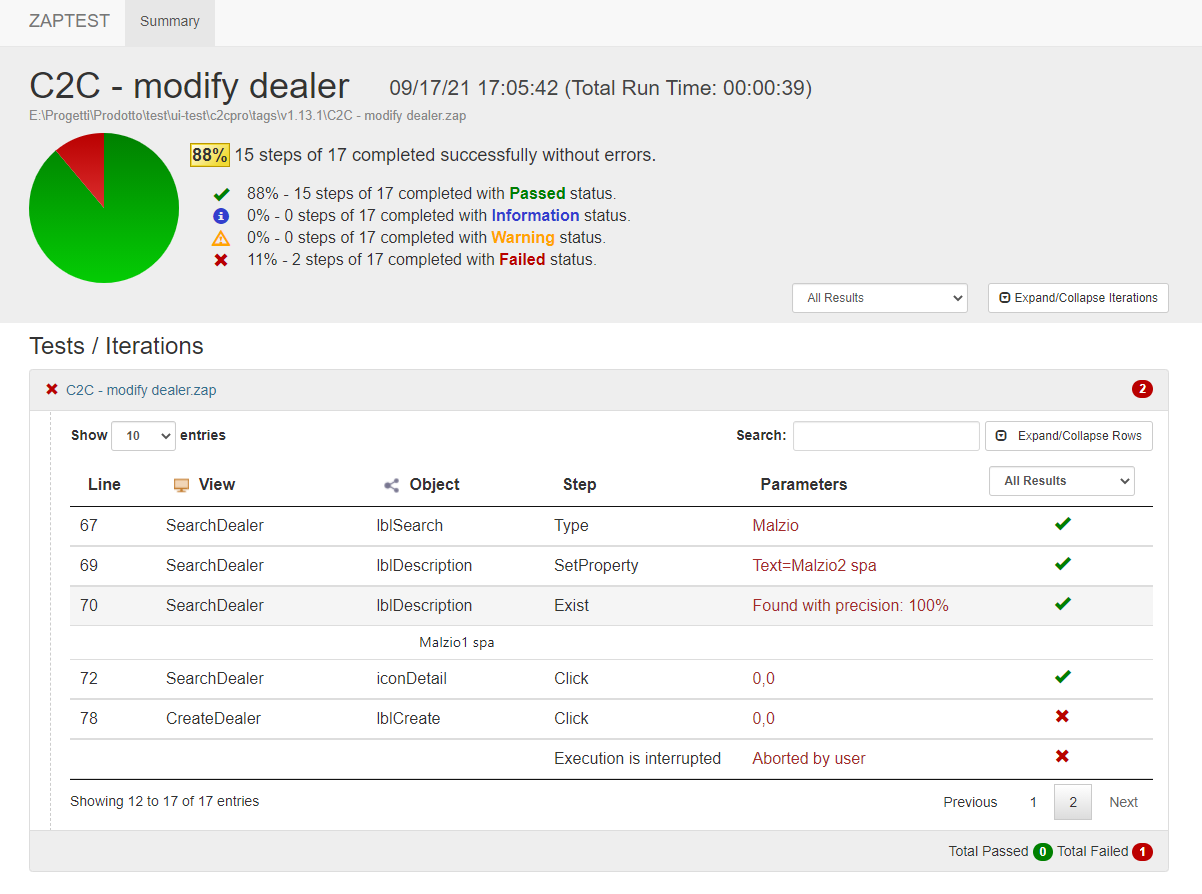This screenshot has height=894, width=1202.
Task: Click the Next page button
Action: click(1123, 802)
